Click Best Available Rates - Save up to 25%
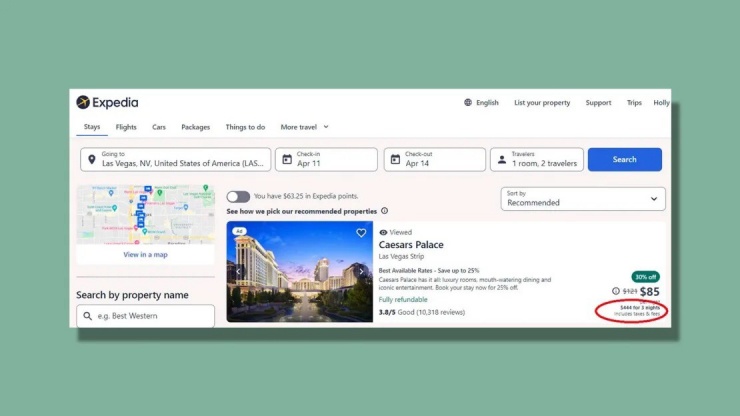The image size is (740, 416). [x=429, y=271]
